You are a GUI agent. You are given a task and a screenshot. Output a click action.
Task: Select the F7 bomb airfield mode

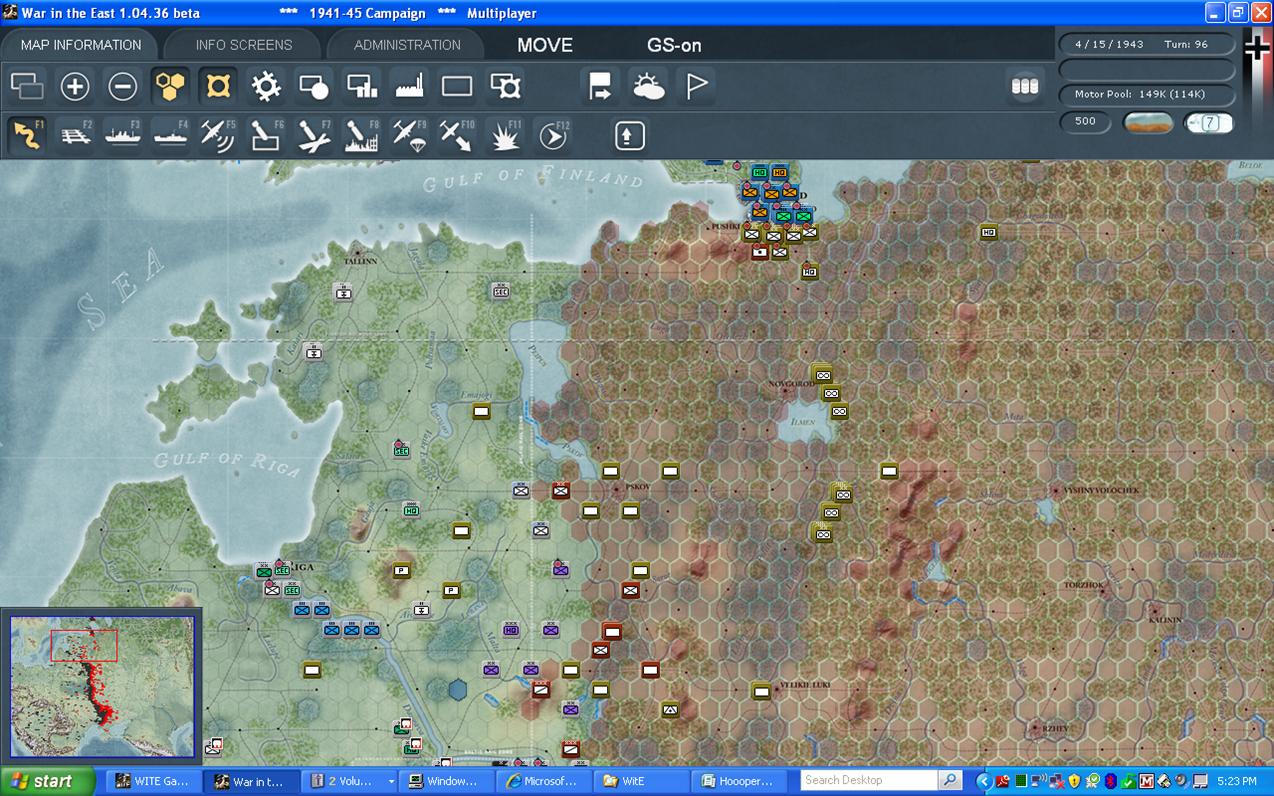(x=314, y=135)
